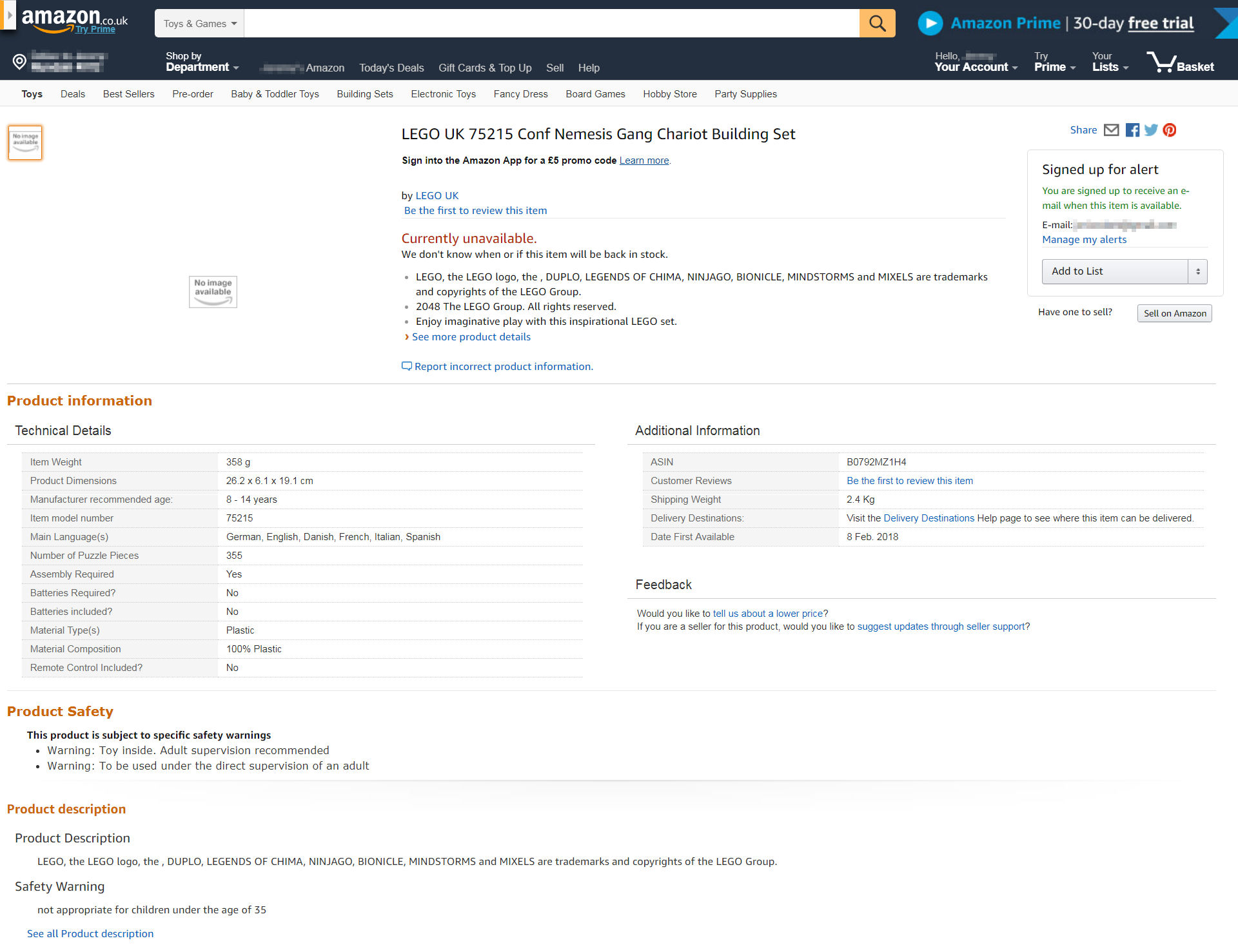Expand the left side panel arrow tab

click(8, 14)
